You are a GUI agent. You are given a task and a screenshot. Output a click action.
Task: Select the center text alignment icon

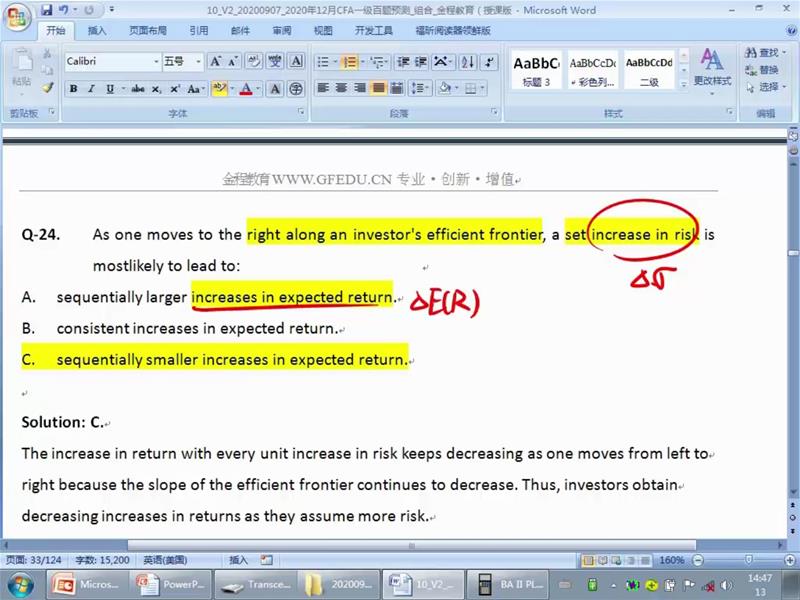(x=341, y=88)
